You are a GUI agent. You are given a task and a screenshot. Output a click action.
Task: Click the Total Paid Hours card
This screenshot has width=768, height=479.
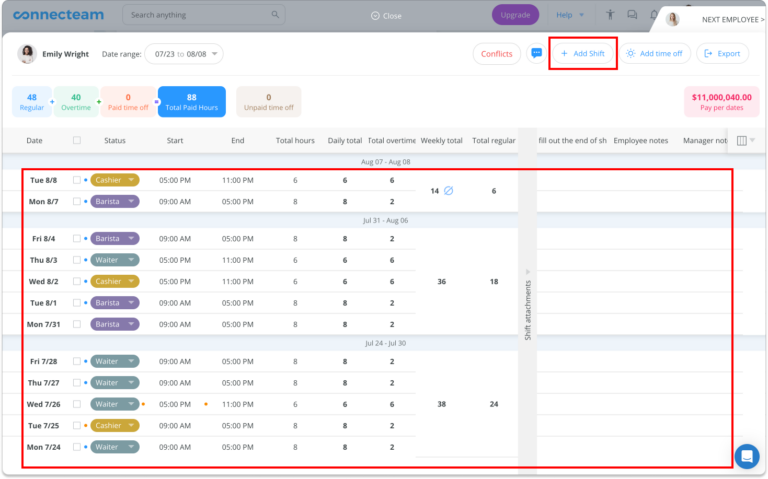click(x=192, y=102)
